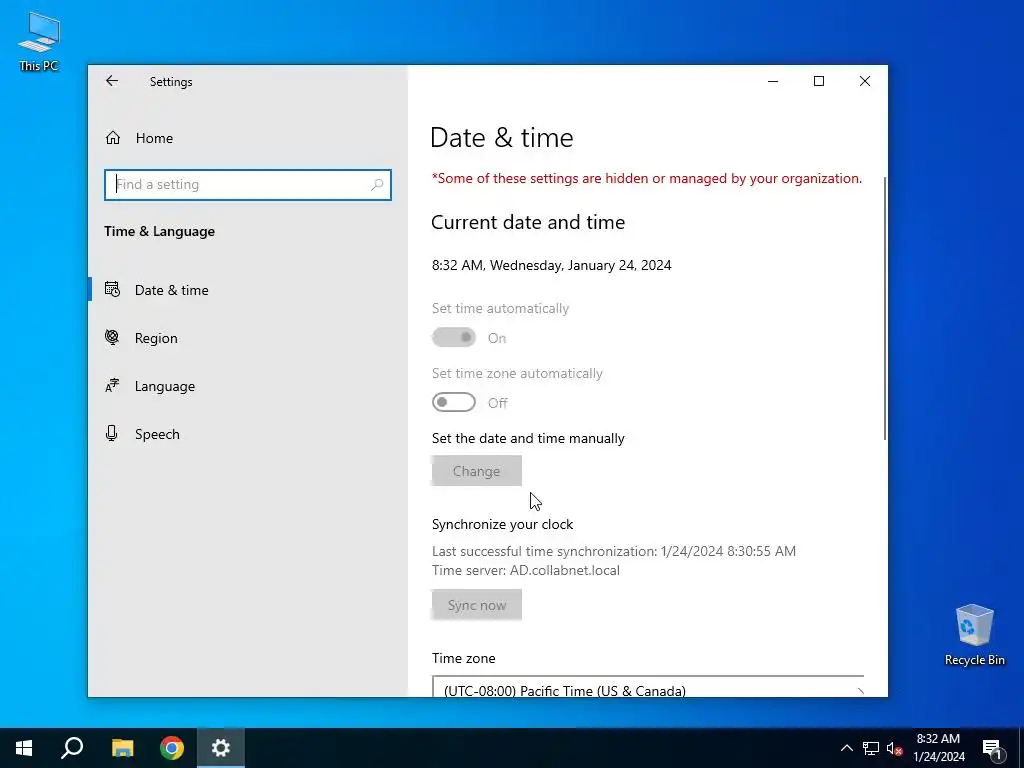Click the Date & time page title
Viewport: 1024px width, 768px height.
(x=502, y=138)
